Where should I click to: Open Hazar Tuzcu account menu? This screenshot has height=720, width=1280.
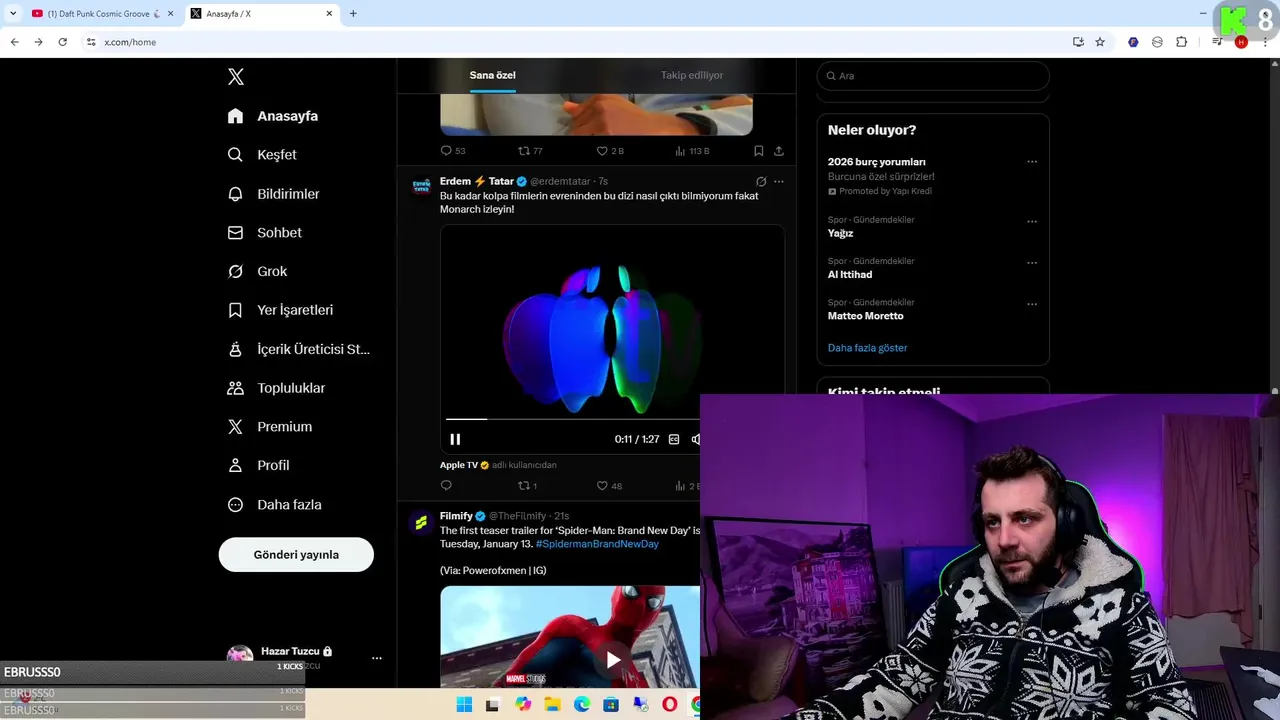305,657
